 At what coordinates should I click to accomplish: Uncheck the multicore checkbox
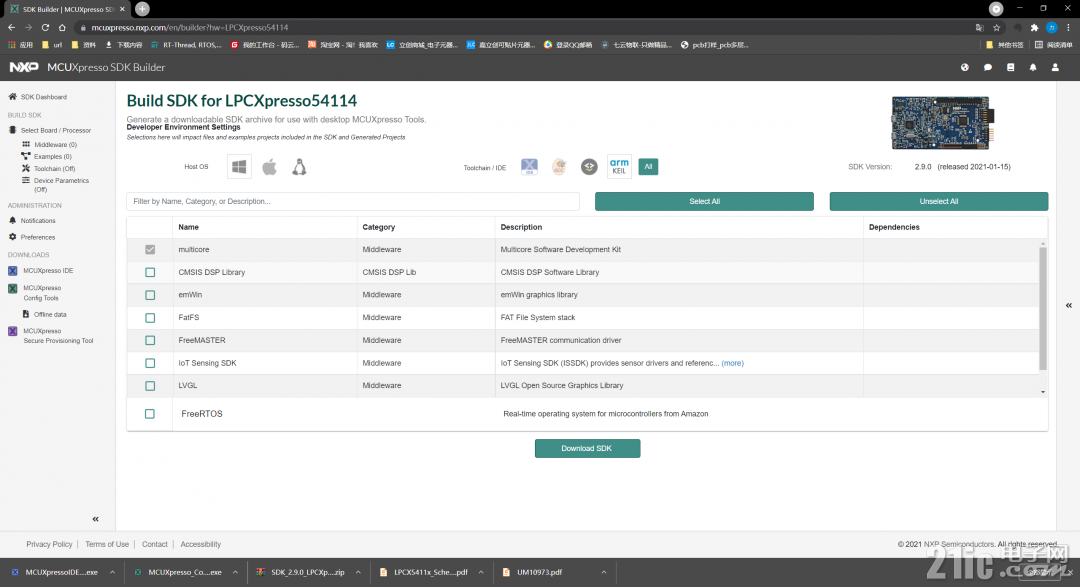click(150, 249)
